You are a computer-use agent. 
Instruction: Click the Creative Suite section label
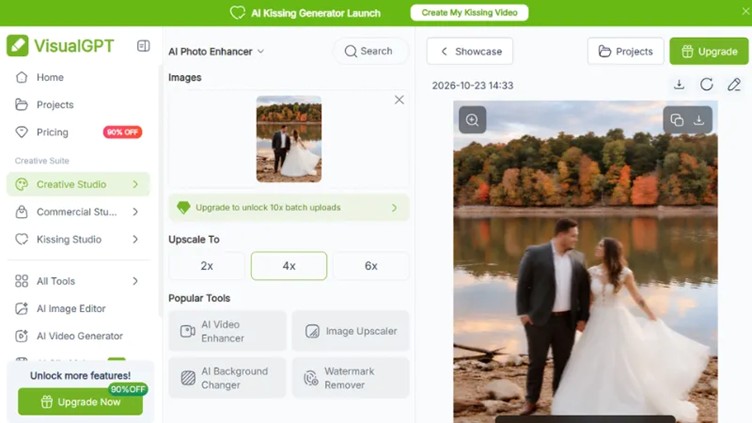click(x=42, y=161)
